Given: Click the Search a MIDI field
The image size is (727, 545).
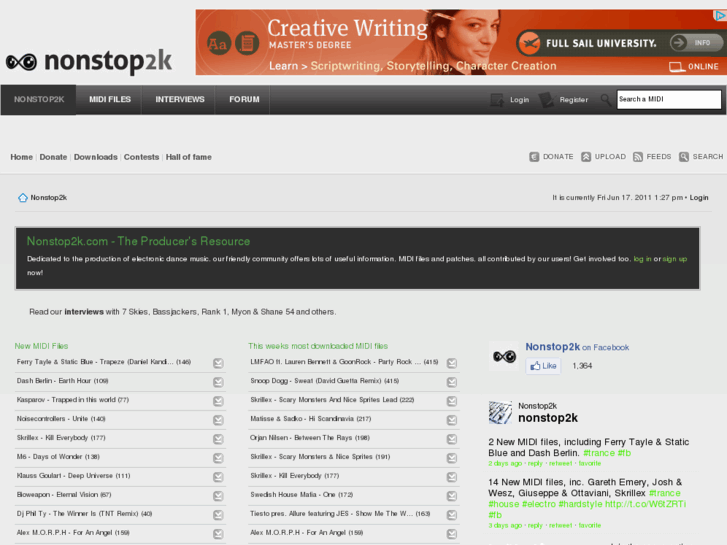Looking at the screenshot, I should 669,99.
